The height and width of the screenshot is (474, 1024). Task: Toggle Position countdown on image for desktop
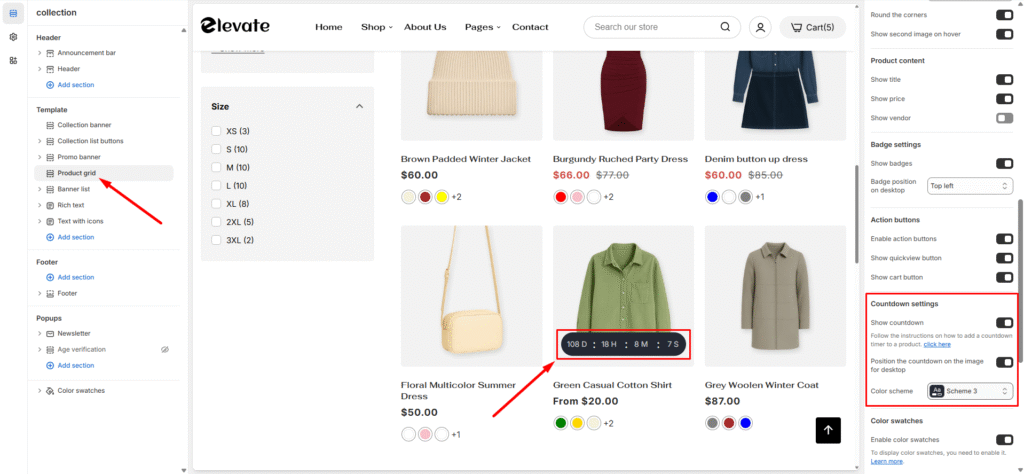point(1004,362)
